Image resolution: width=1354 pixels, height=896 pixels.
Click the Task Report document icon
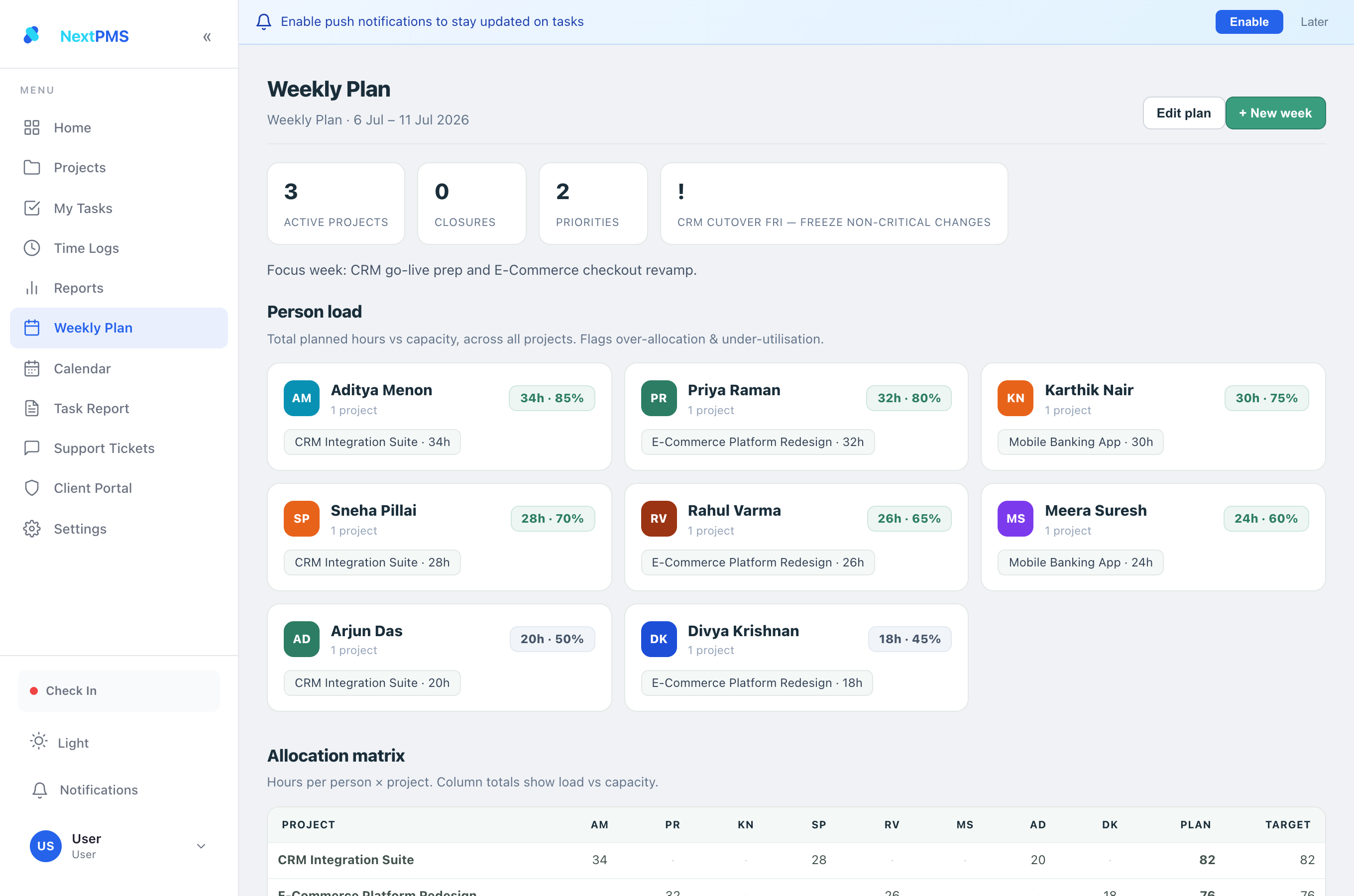point(32,409)
